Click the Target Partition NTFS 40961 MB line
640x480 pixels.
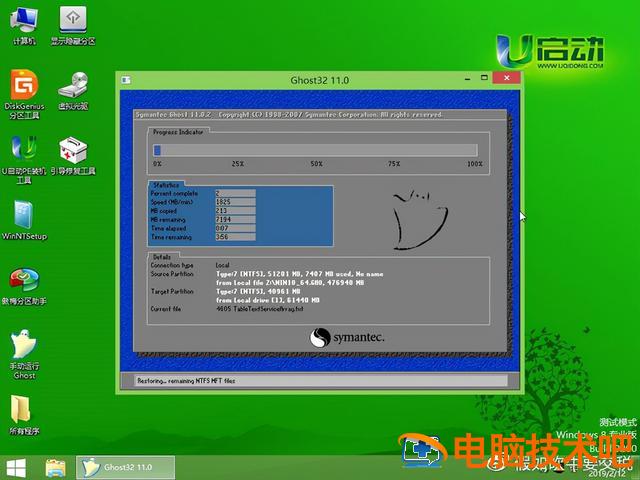[x=258, y=291]
